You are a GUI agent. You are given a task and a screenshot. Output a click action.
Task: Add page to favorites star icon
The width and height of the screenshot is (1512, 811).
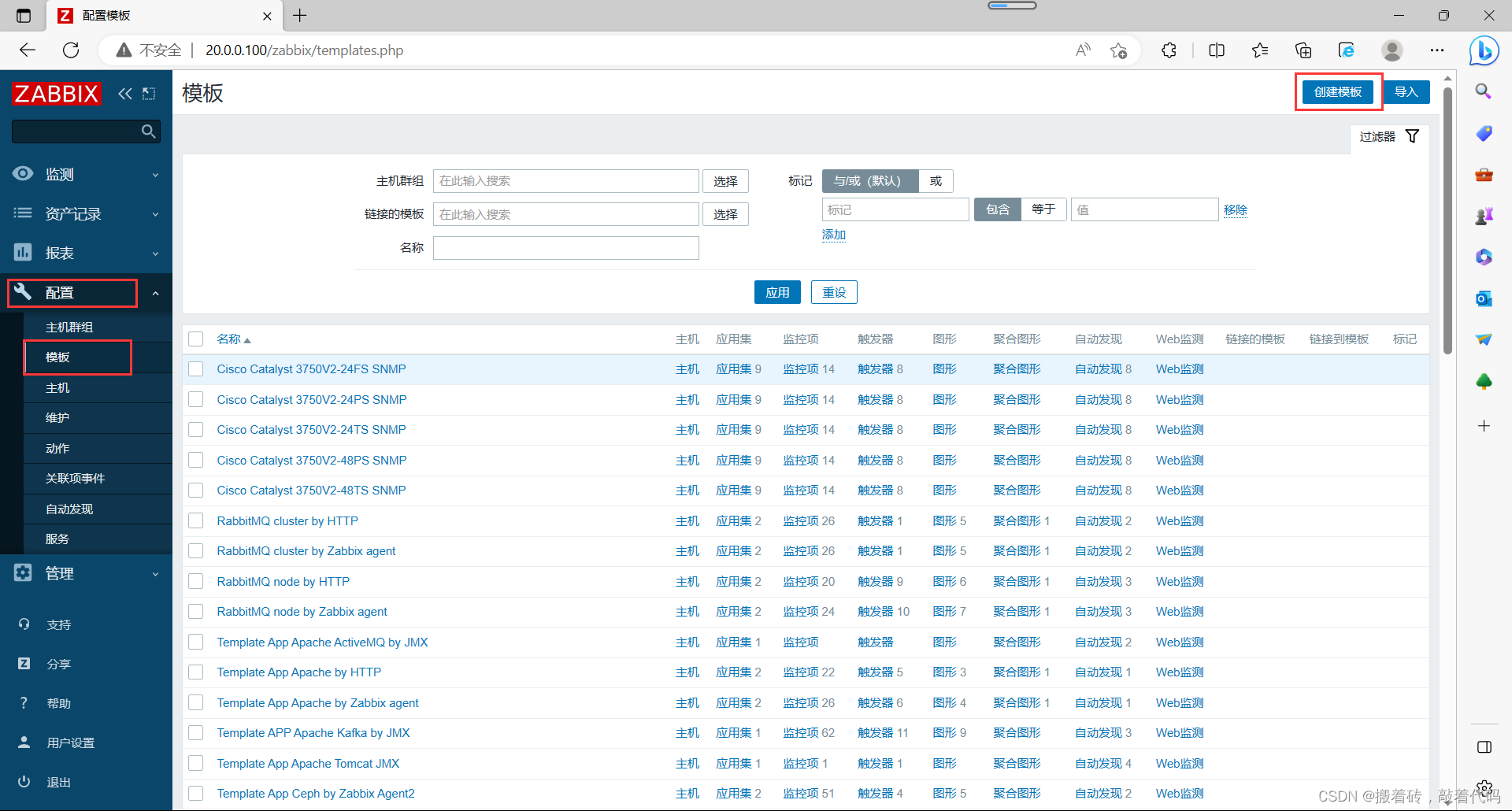pos(1118,50)
